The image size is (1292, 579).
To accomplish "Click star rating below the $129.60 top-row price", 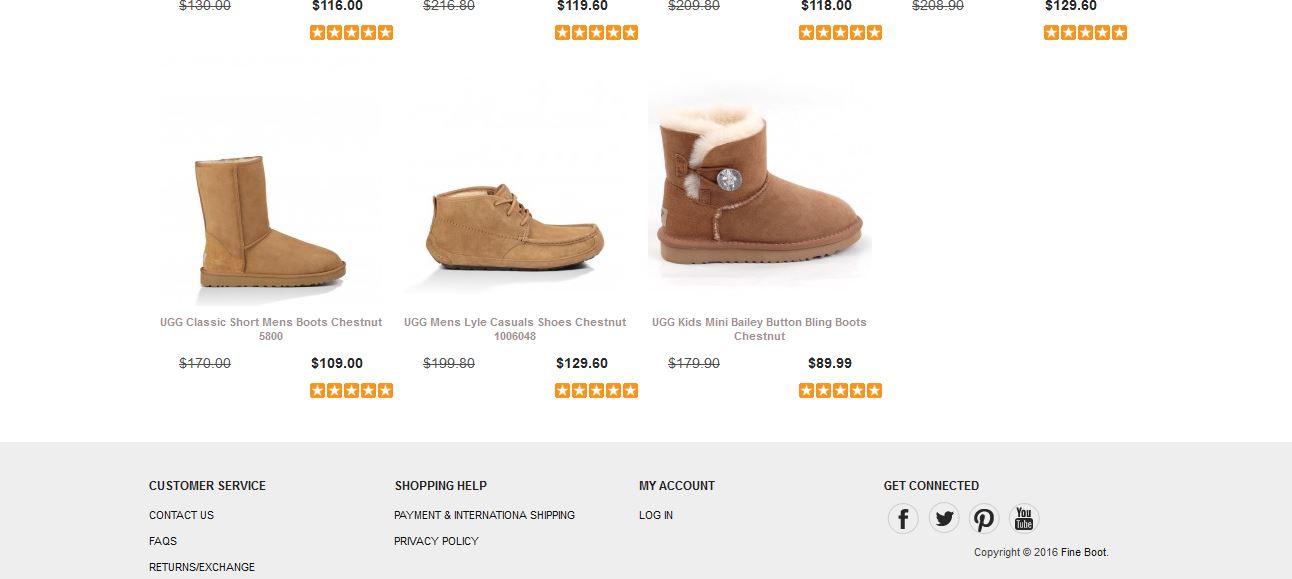I will (1085, 32).
